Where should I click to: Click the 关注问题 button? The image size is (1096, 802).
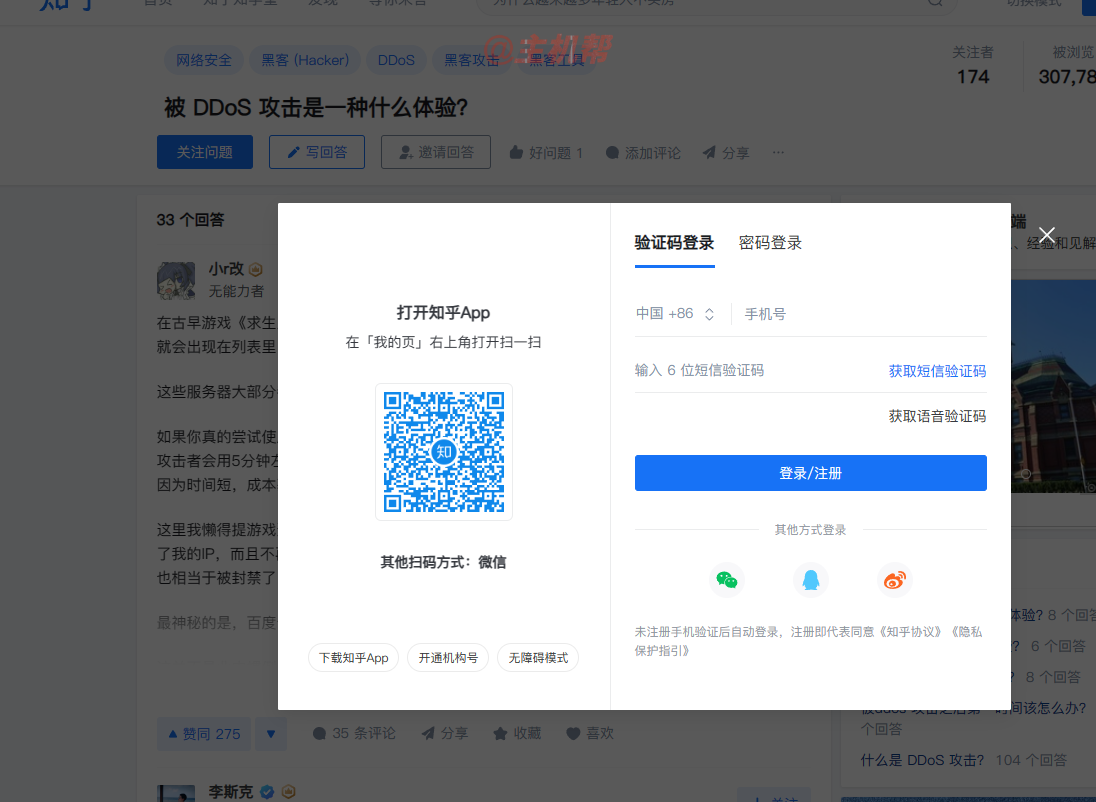pyautogui.click(x=205, y=152)
